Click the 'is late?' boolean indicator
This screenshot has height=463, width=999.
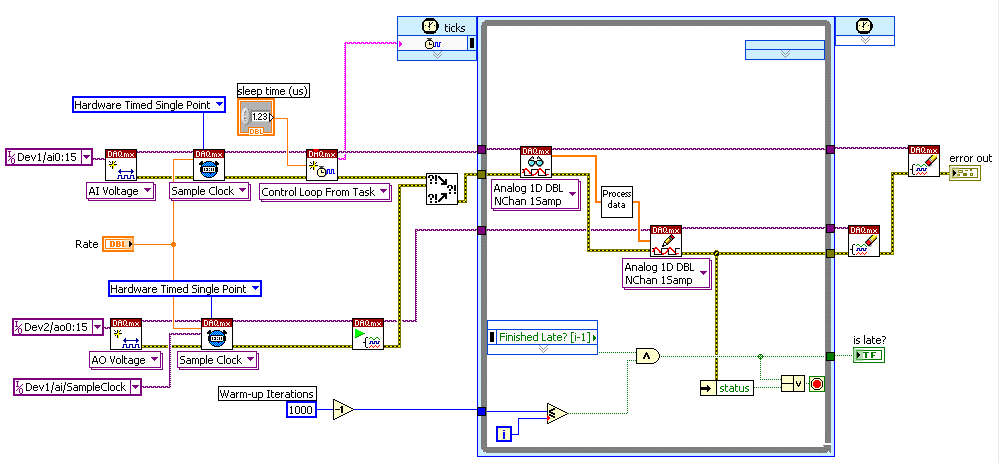(x=867, y=355)
